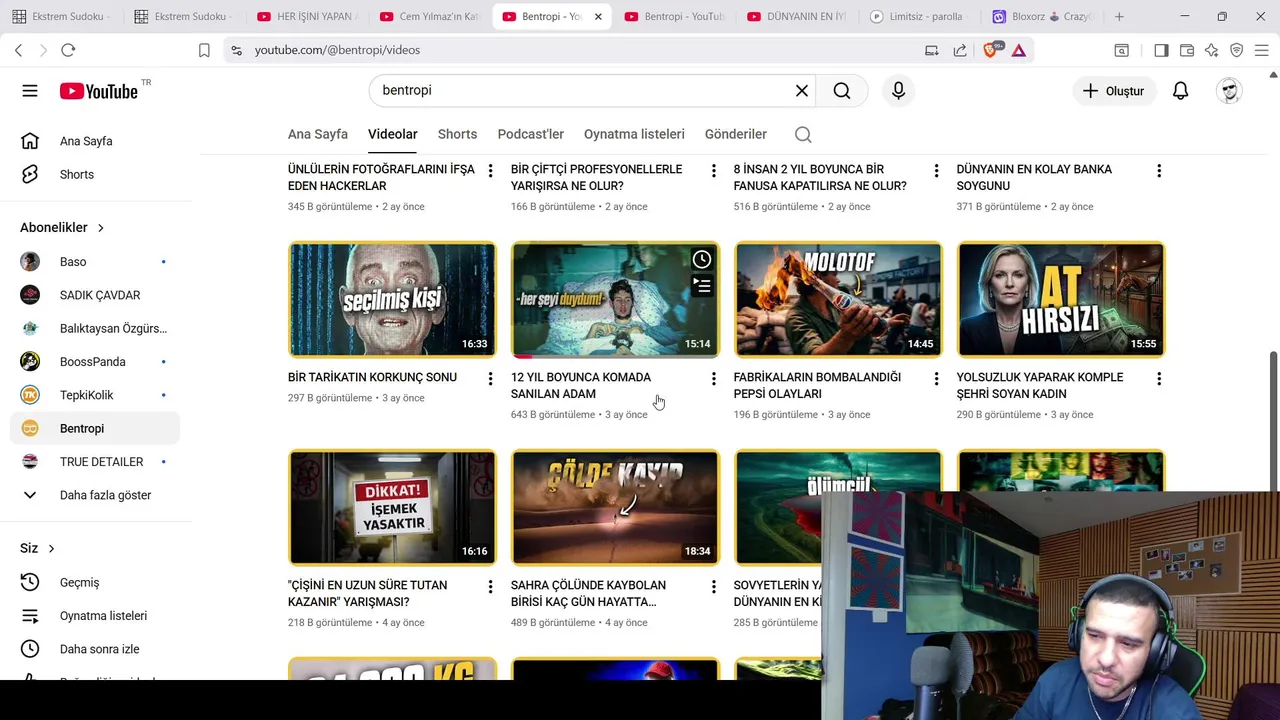This screenshot has height=720, width=1280.
Task: Open the share page icon in address bar
Action: click(x=960, y=50)
